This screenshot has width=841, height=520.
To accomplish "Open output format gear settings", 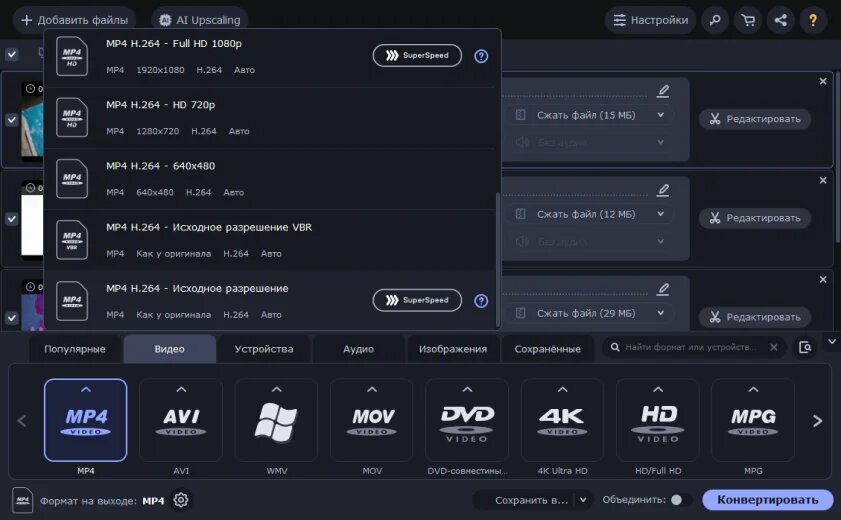I will [181, 500].
